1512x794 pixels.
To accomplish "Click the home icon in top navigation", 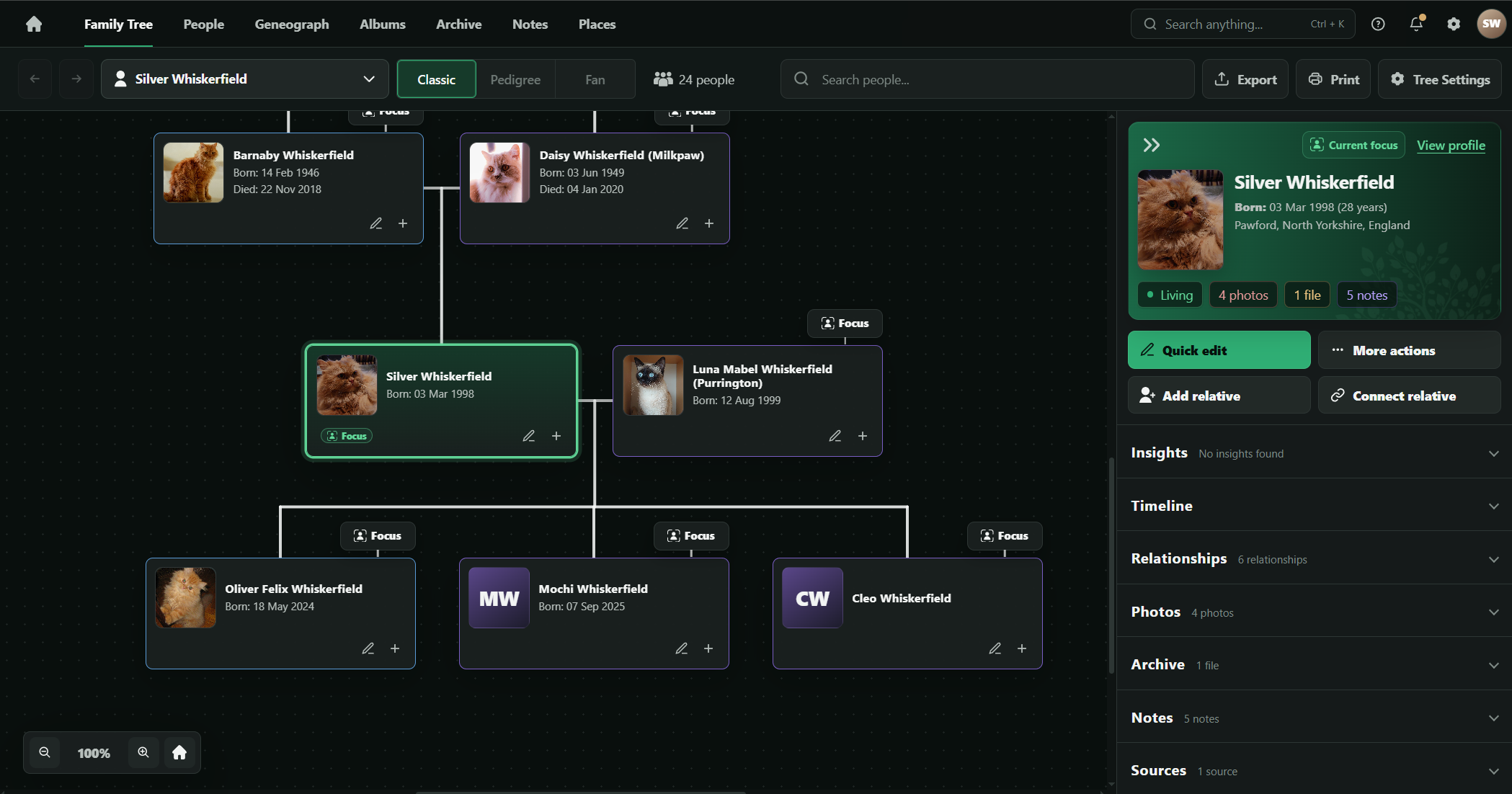I will tap(34, 24).
